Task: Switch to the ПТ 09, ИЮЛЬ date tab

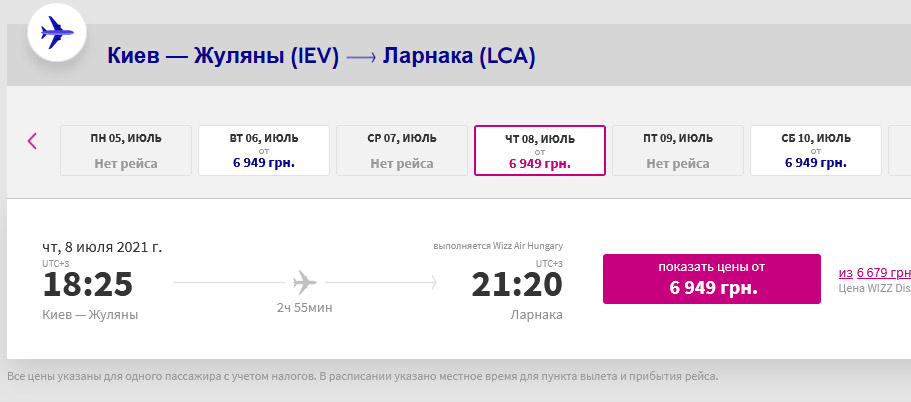Action: 678,150
